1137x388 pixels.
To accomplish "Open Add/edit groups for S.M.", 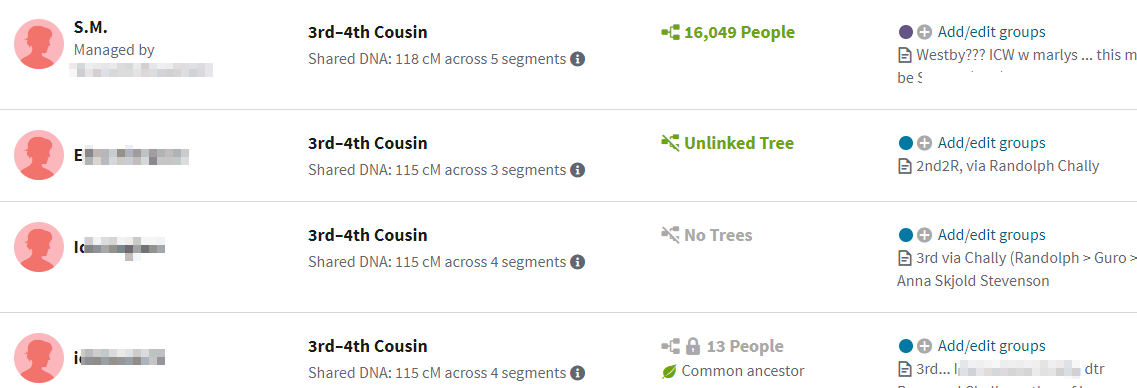I will (x=991, y=32).
